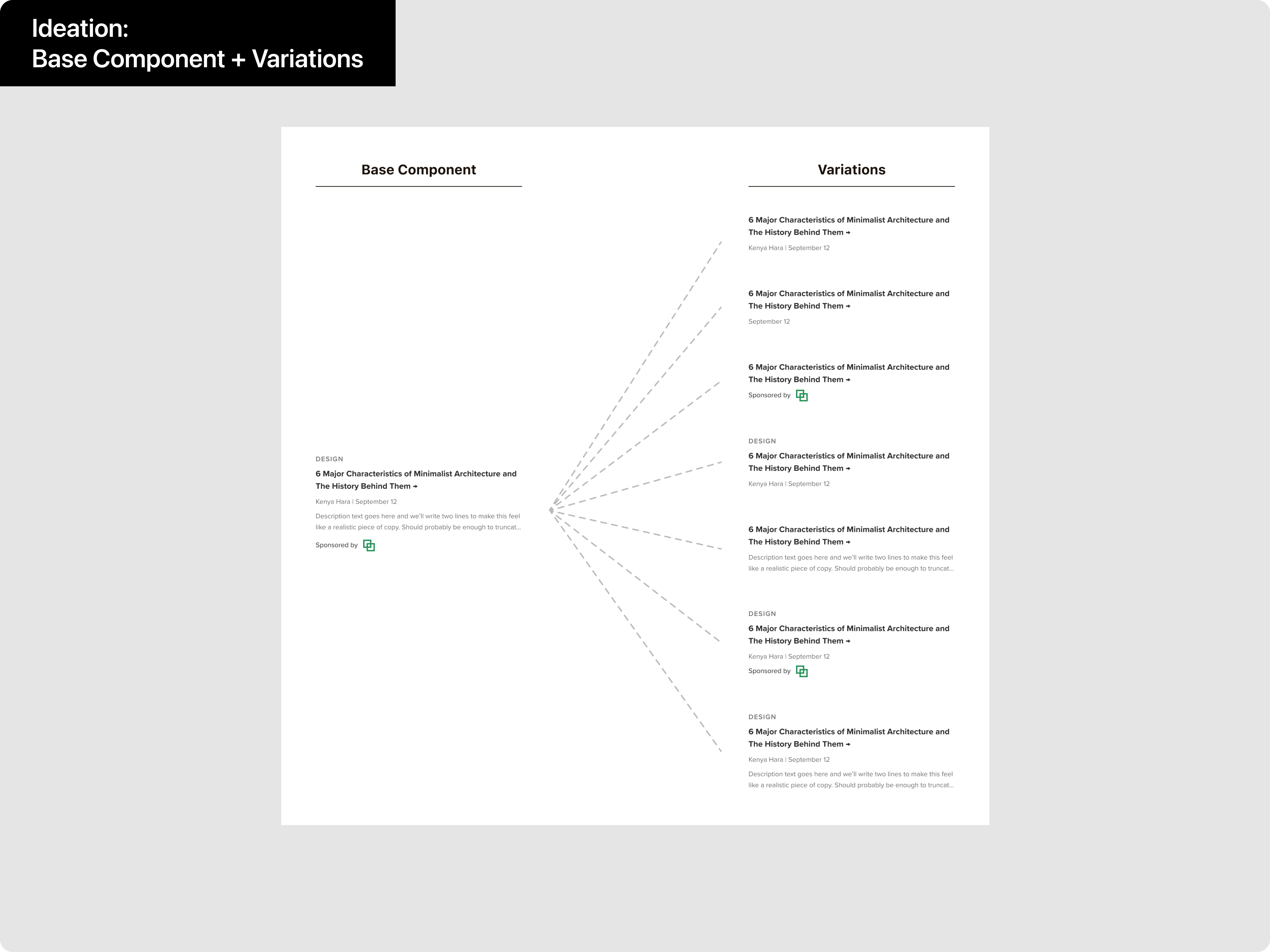Click description text in the Base Component
Screen dimensions: 1270x952
(418, 522)
